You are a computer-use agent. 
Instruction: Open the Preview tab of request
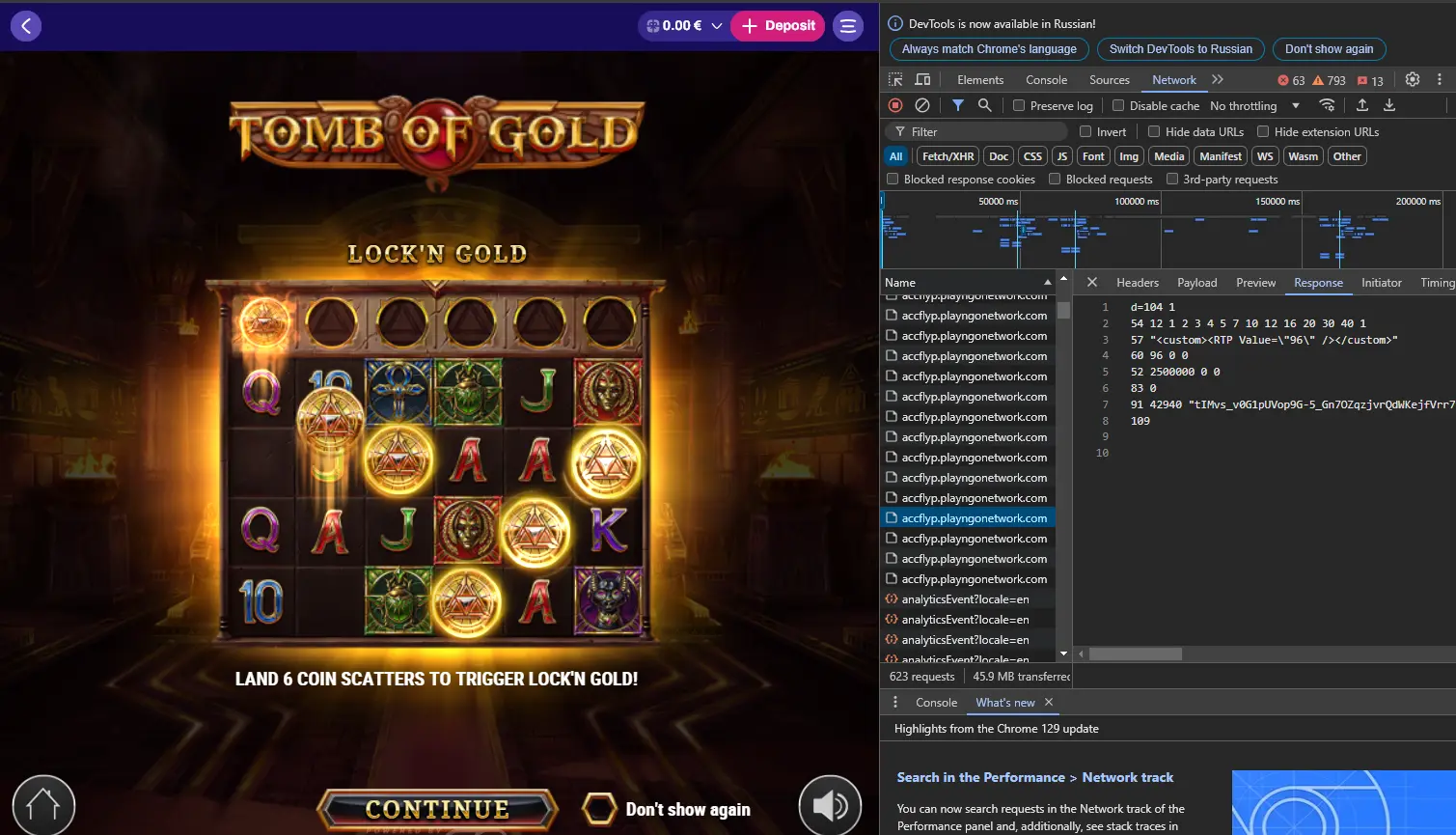pos(1255,283)
